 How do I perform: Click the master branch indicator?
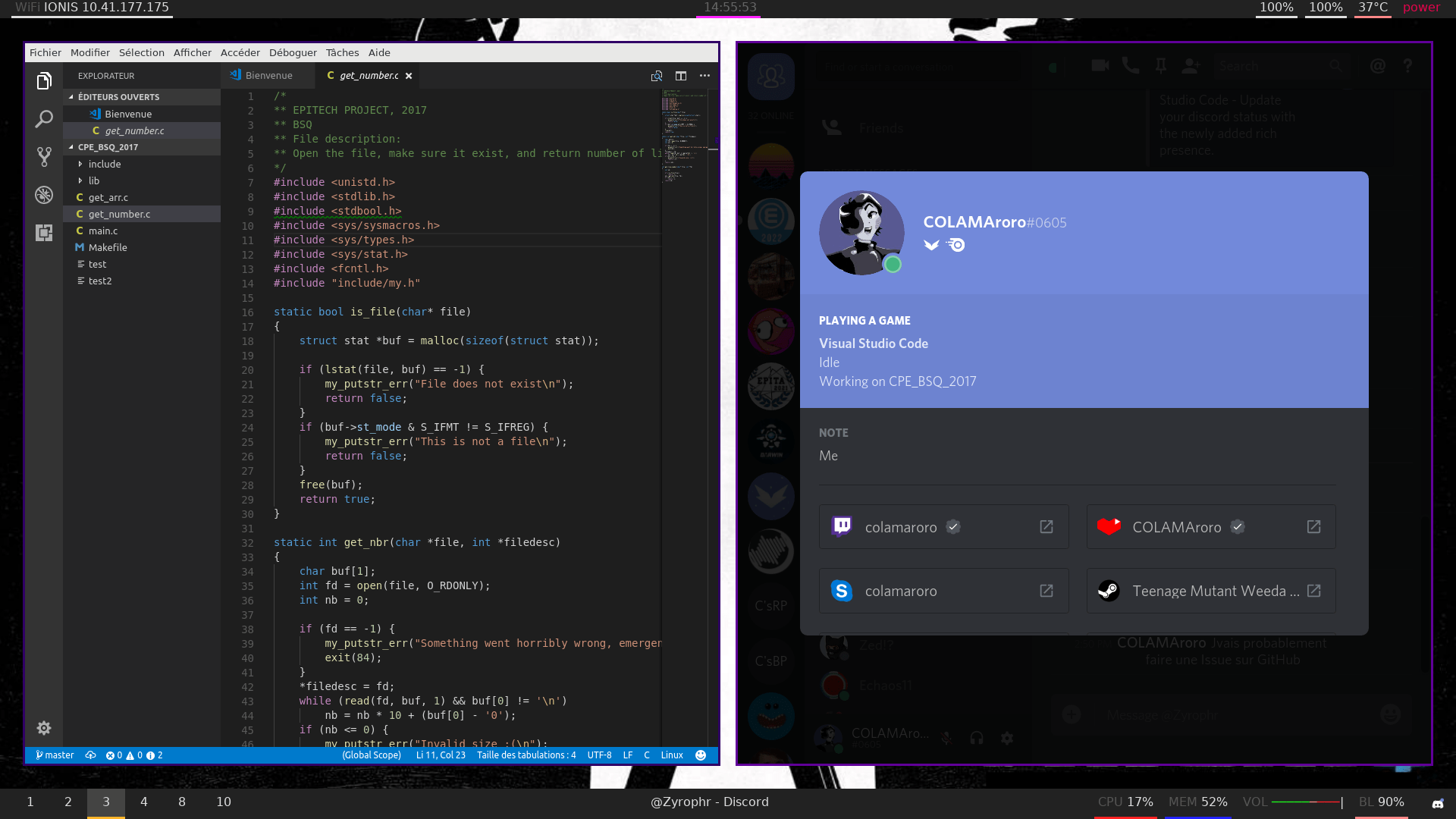[55, 755]
